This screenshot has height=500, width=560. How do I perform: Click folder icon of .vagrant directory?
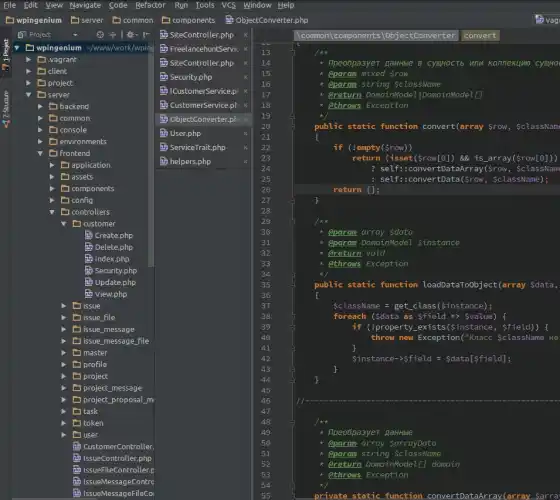(42, 59)
